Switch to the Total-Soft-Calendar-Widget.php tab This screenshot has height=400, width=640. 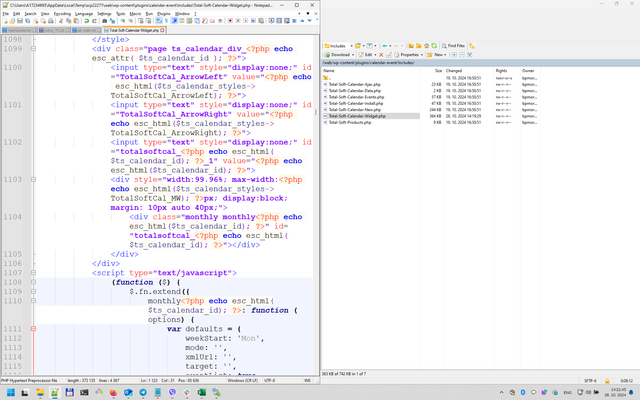tap(133, 30)
